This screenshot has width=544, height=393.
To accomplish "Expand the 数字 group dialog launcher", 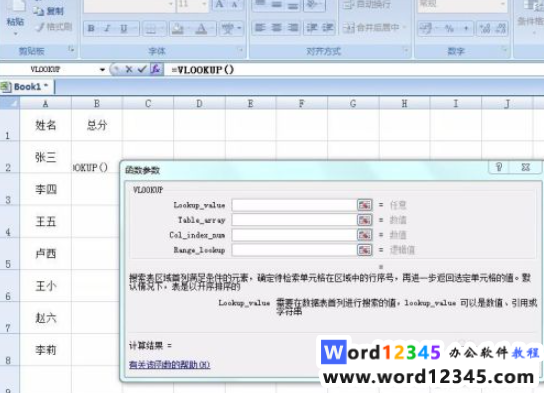I will [x=505, y=50].
